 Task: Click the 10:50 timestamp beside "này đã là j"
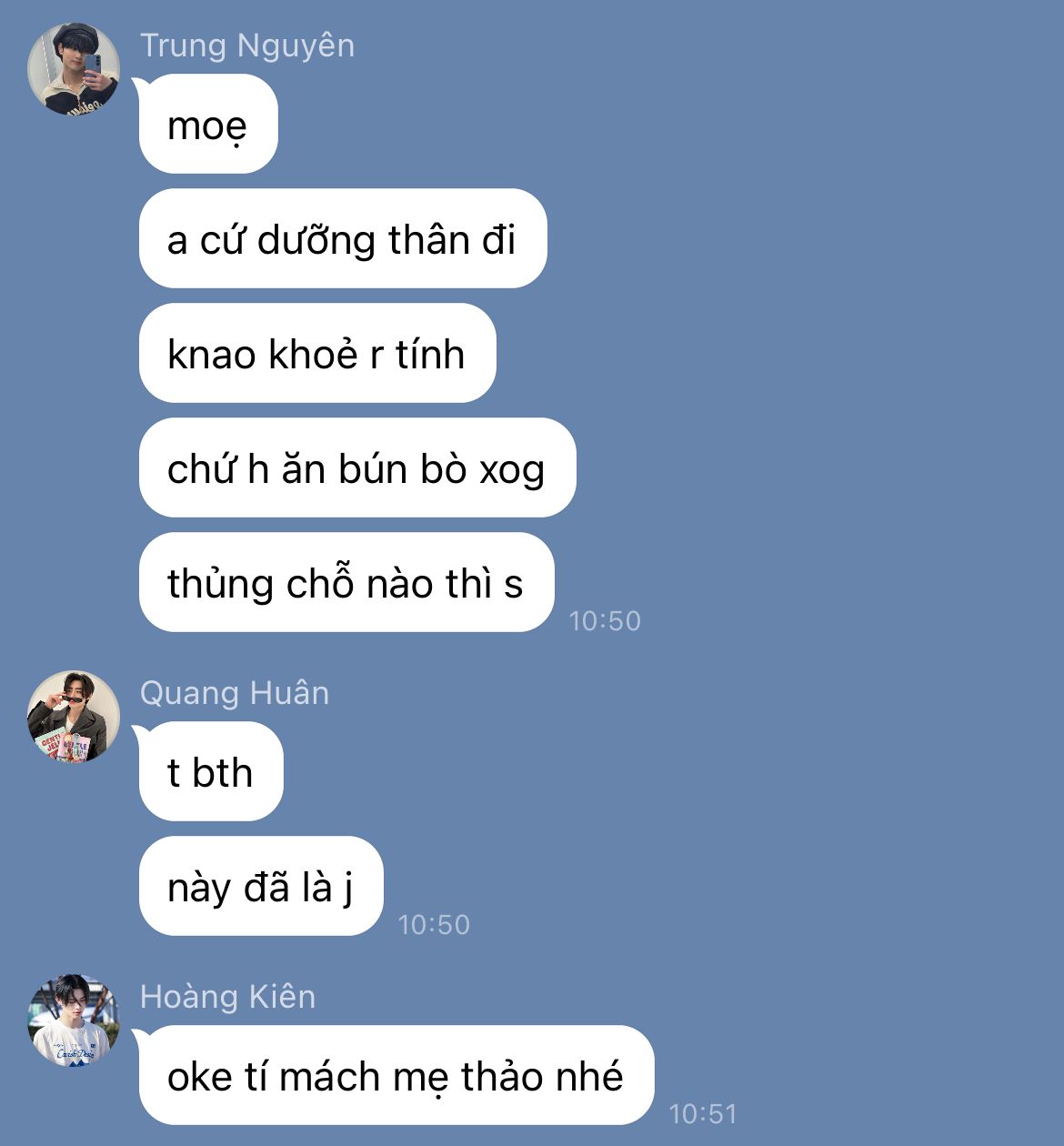tap(434, 924)
